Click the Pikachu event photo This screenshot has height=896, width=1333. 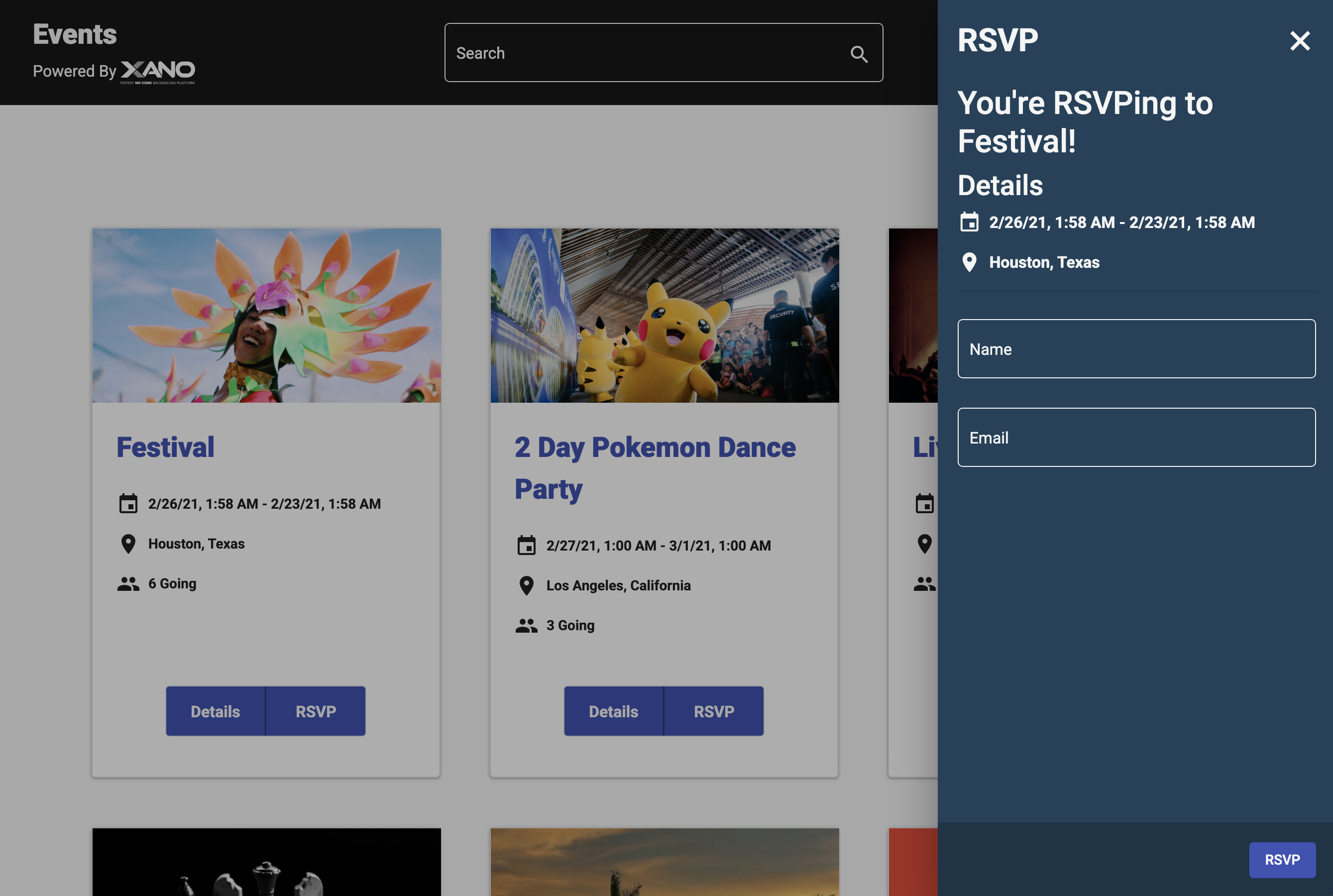[664, 315]
